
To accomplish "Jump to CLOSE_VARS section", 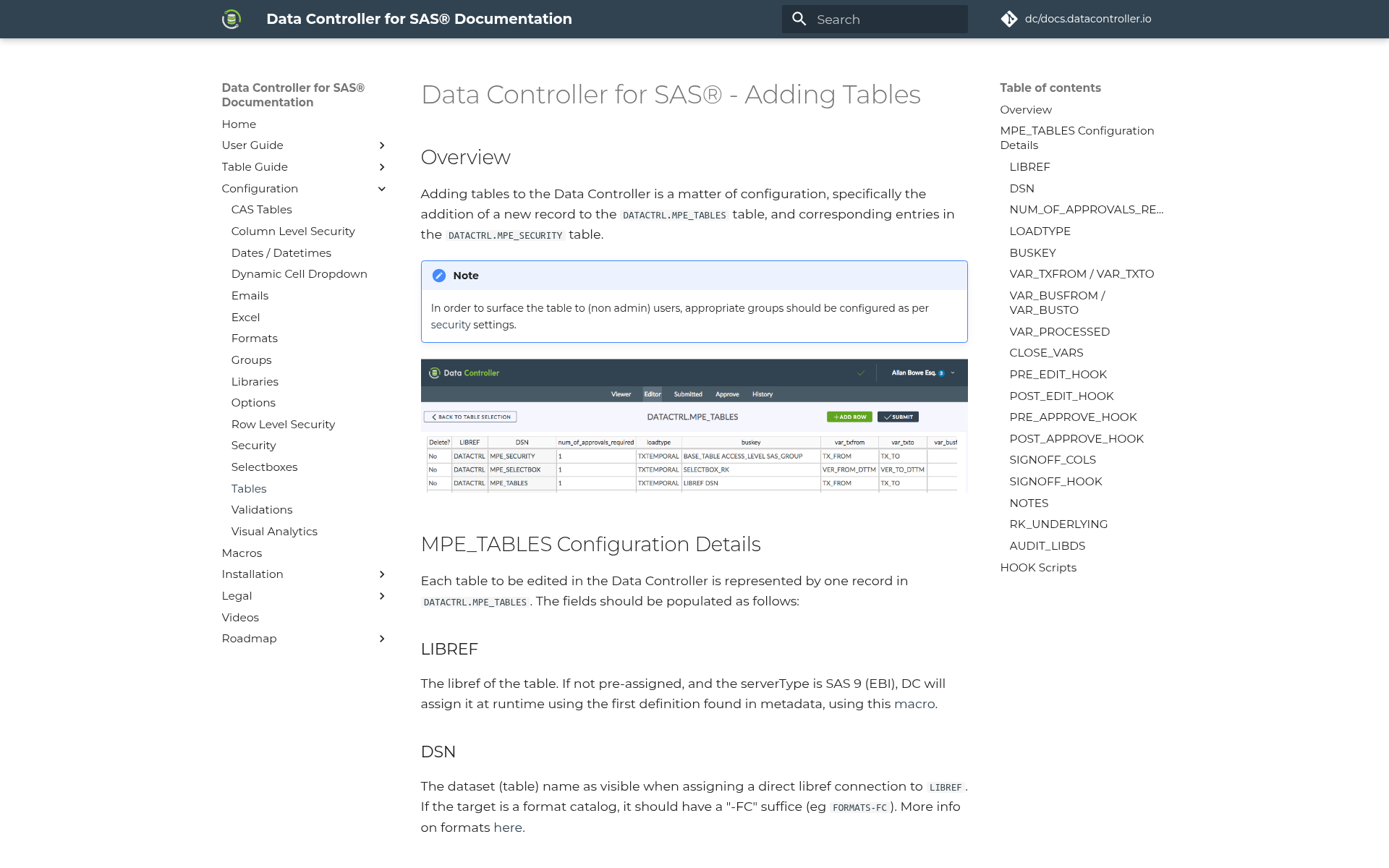I will pyautogui.click(x=1046, y=353).
